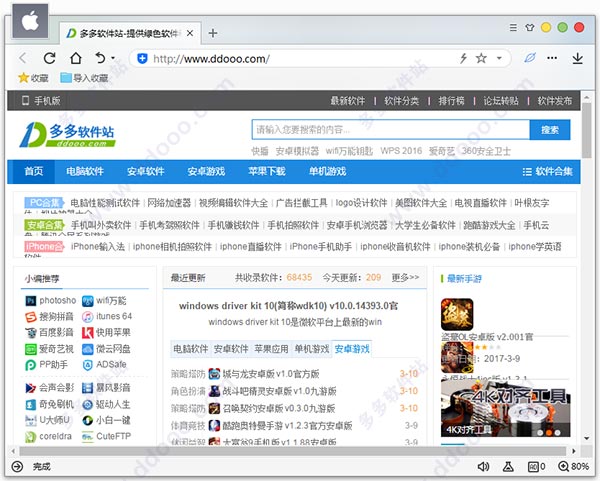This screenshot has width=600, height=481.
Task: Toggle the sound speaker icon in status bar
Action: [483, 466]
